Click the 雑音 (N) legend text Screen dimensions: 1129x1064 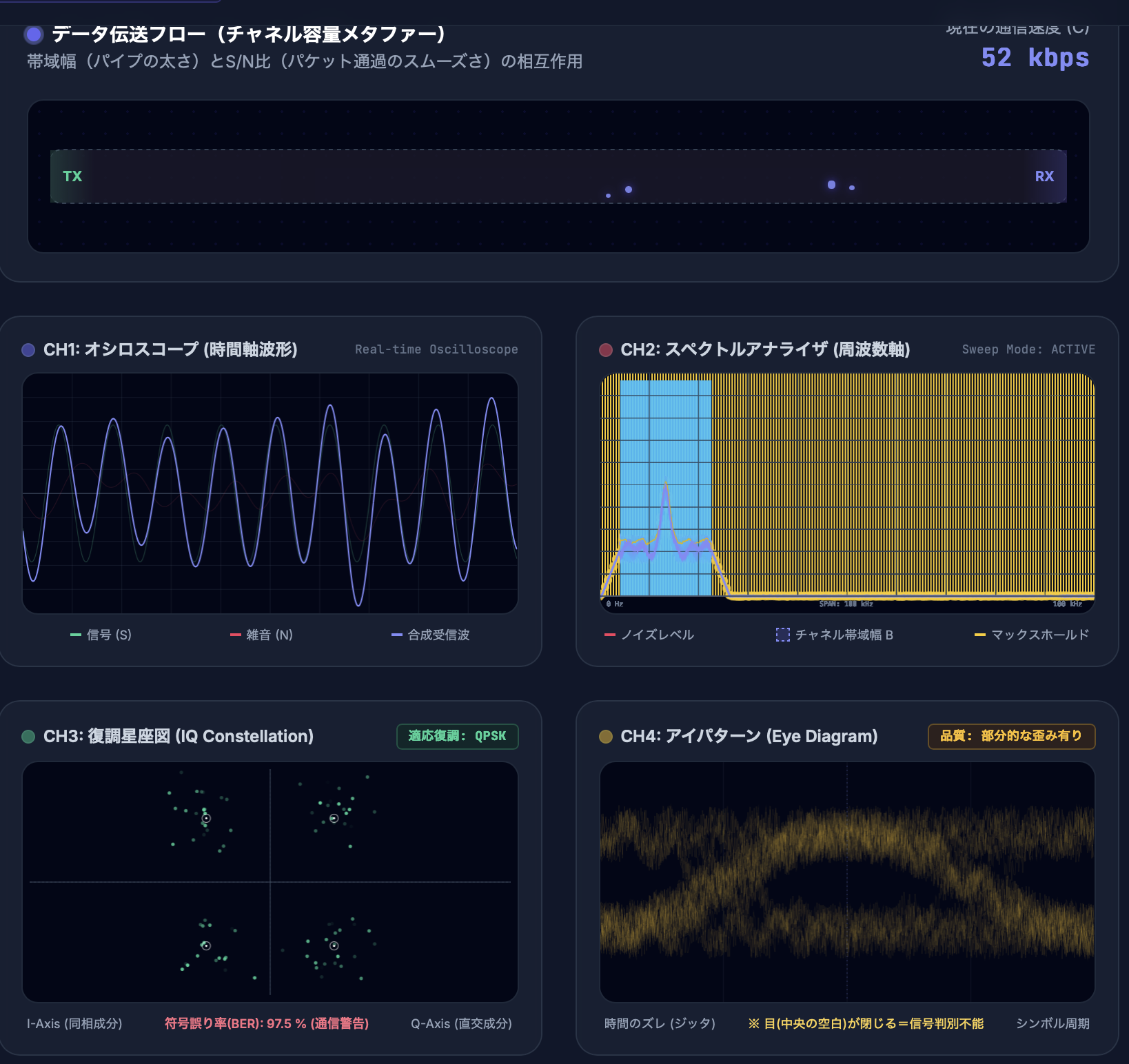[x=269, y=635]
